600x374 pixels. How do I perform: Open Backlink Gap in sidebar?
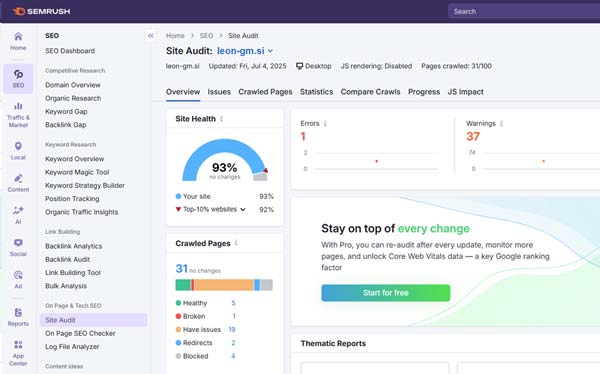65,125
